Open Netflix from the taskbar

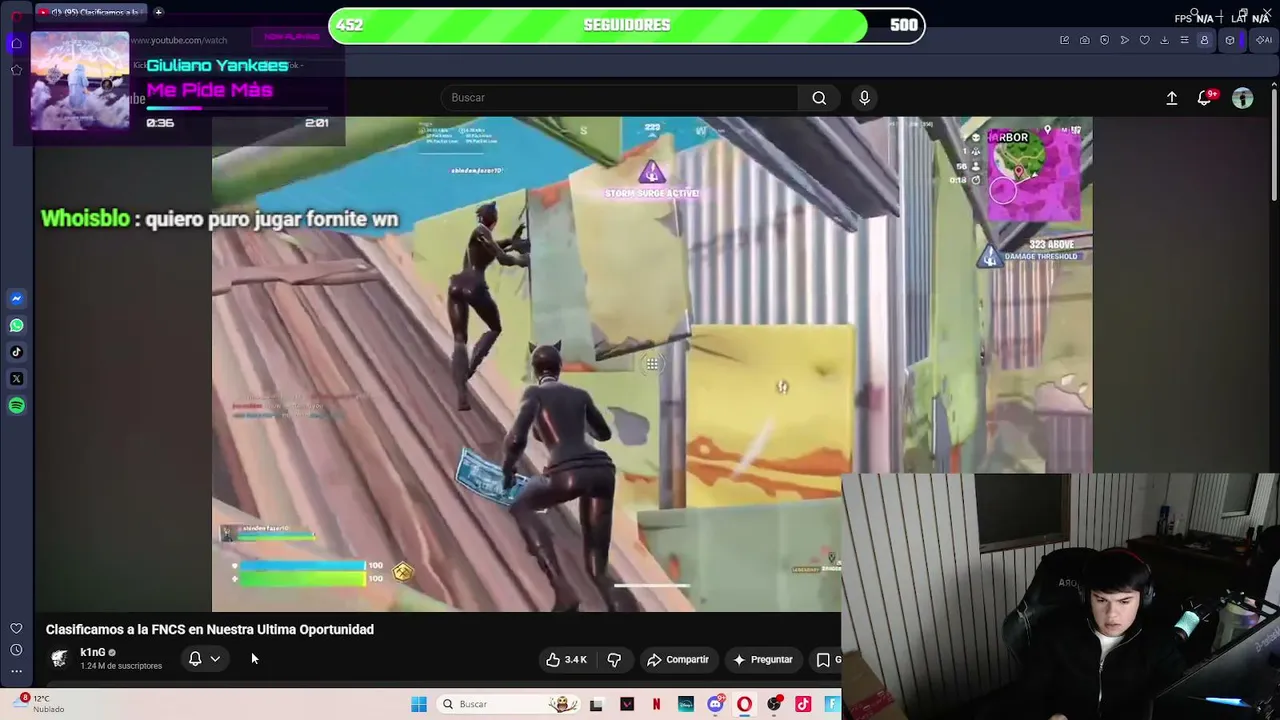pos(656,704)
